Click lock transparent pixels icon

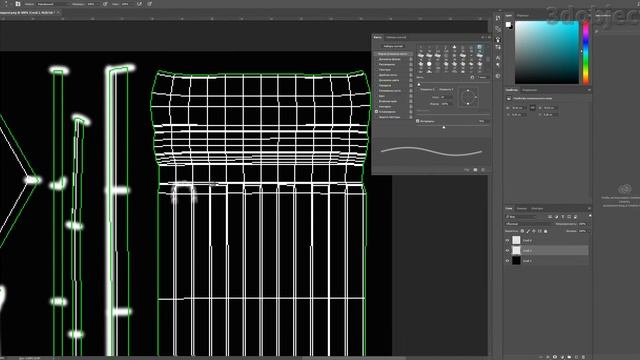[522, 231]
